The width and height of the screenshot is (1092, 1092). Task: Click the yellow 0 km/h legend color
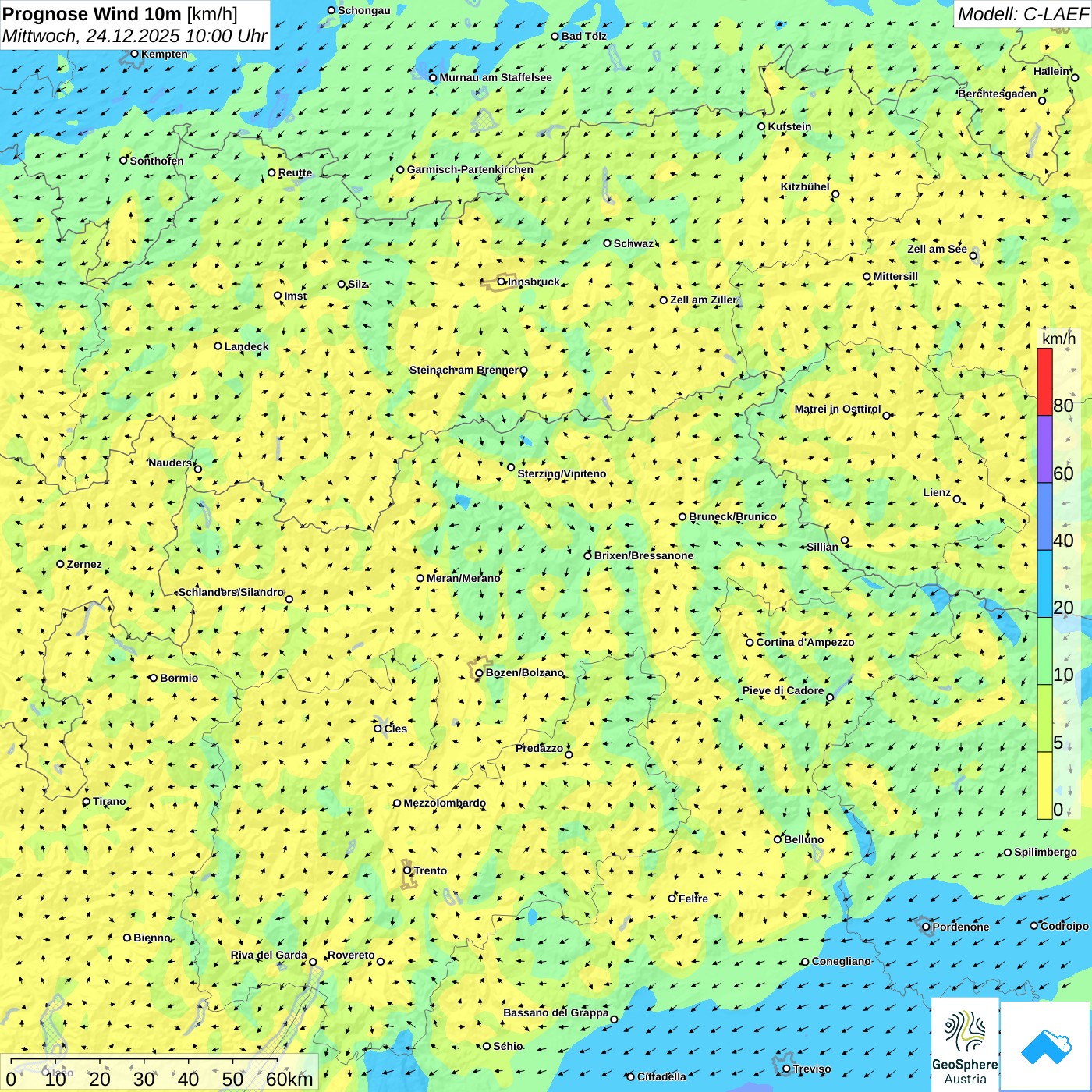1044,785
